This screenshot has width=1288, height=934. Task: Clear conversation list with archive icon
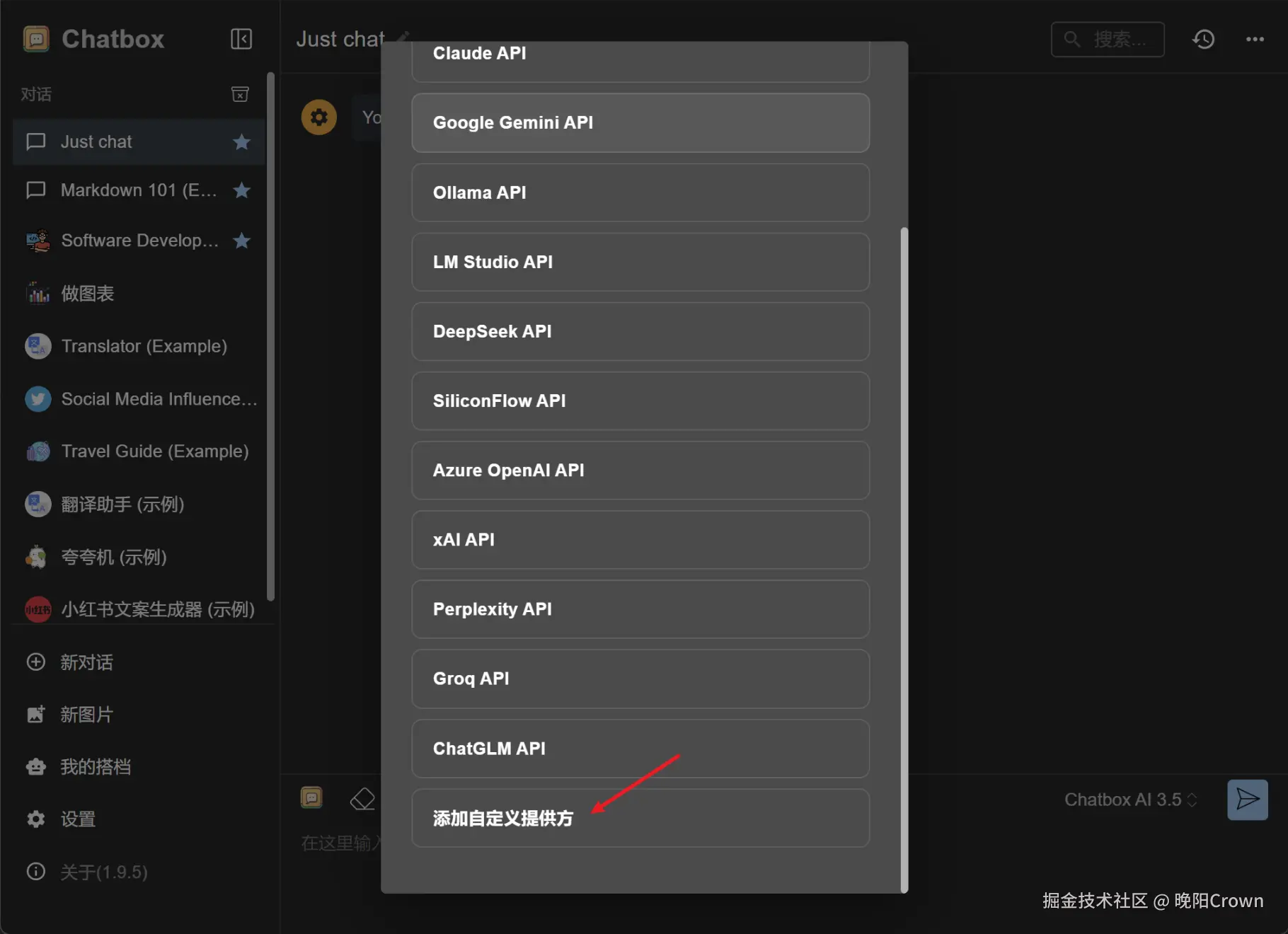click(x=240, y=94)
